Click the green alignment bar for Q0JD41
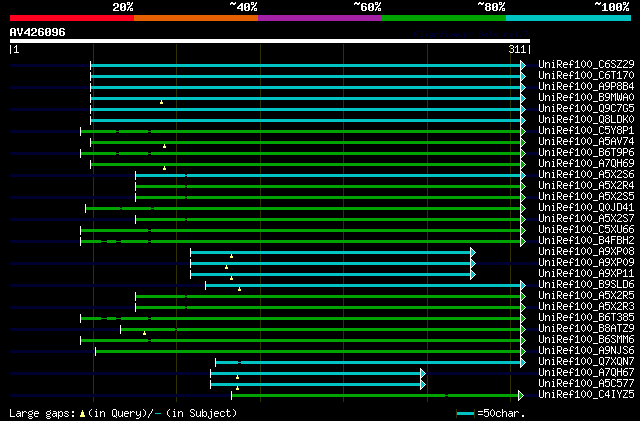The image size is (640, 421). coord(303,209)
